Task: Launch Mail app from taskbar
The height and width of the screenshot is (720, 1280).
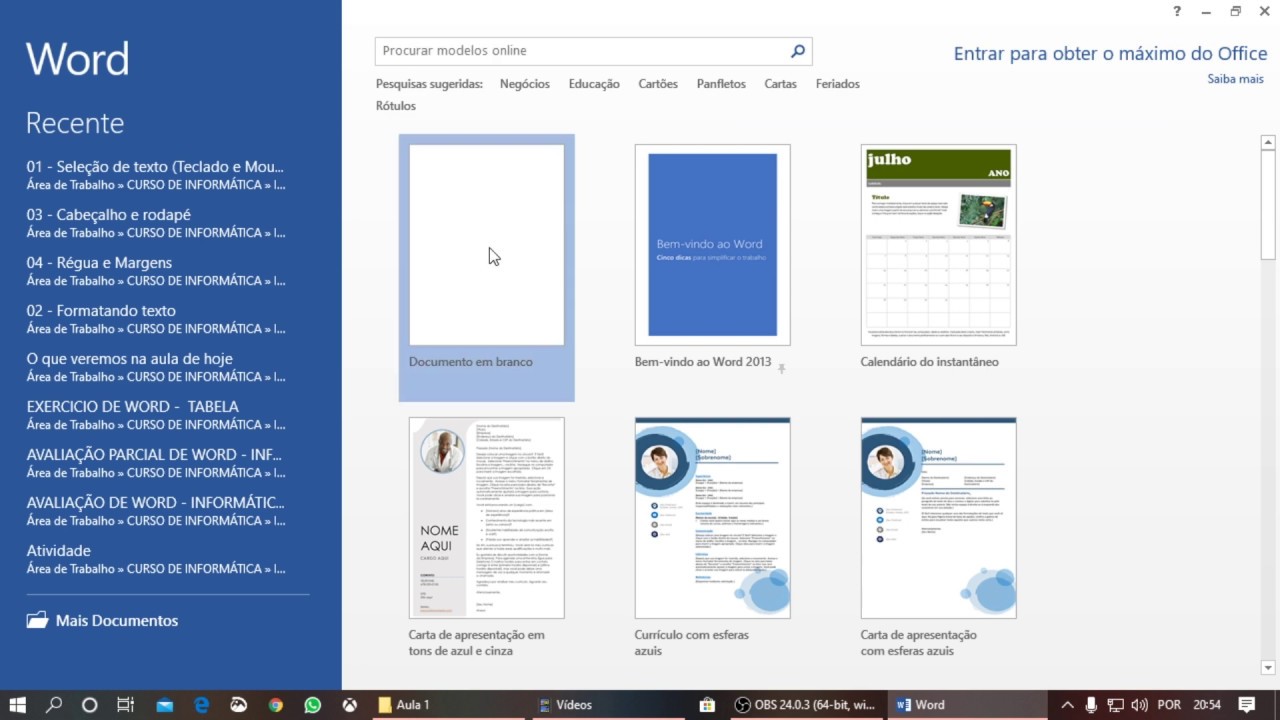Action: pos(165,705)
